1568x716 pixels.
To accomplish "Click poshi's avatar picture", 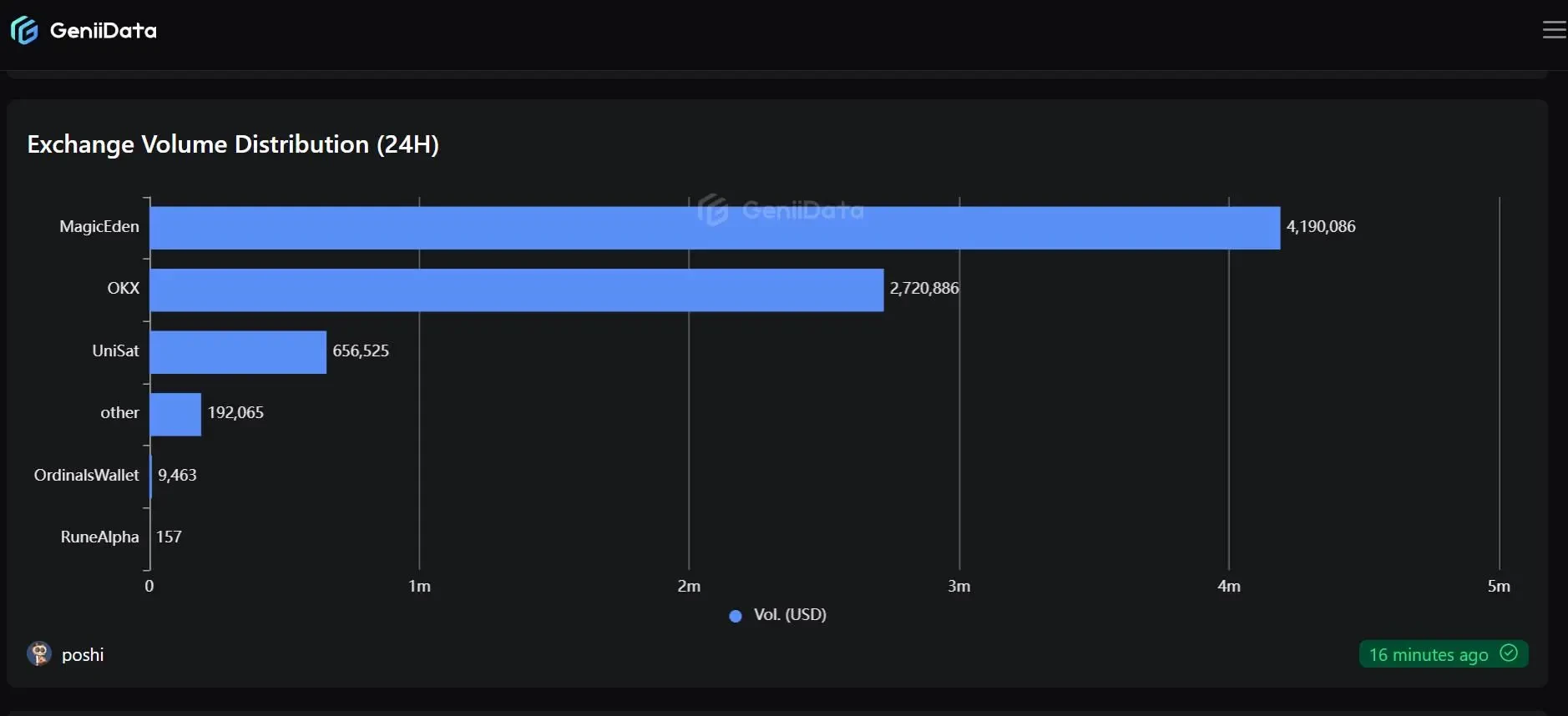I will (39, 653).
